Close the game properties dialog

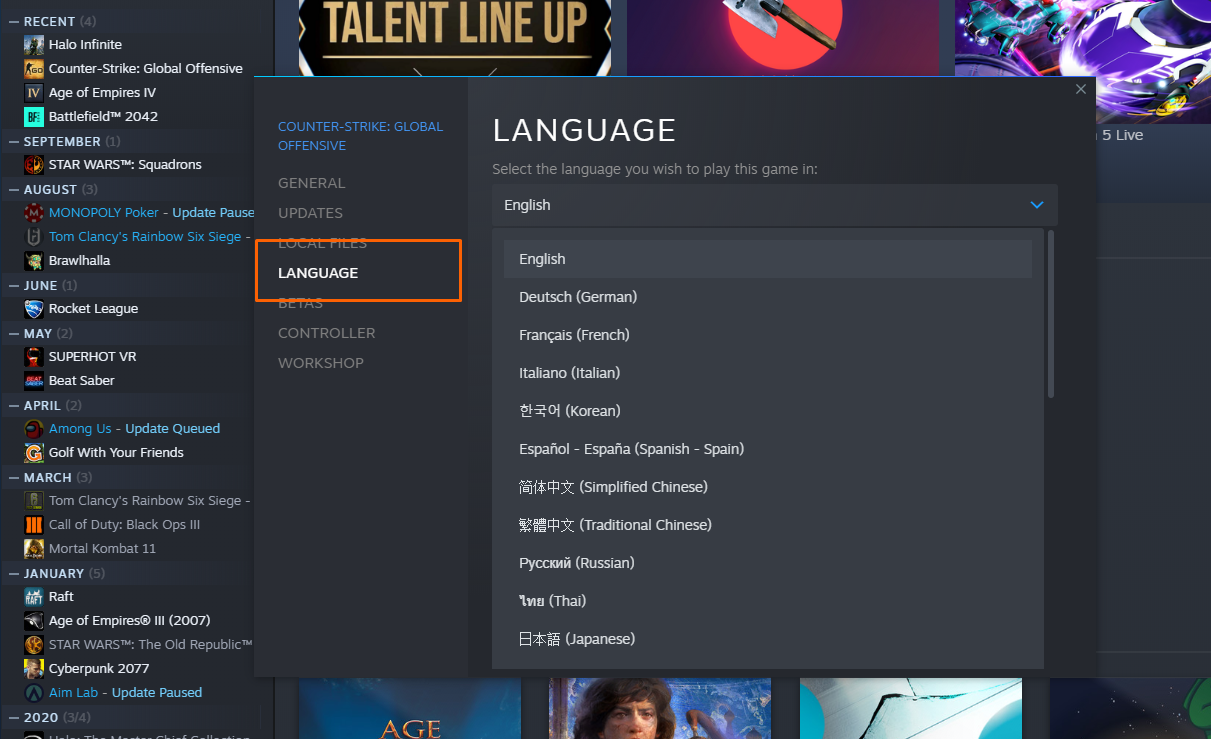pos(1080,90)
